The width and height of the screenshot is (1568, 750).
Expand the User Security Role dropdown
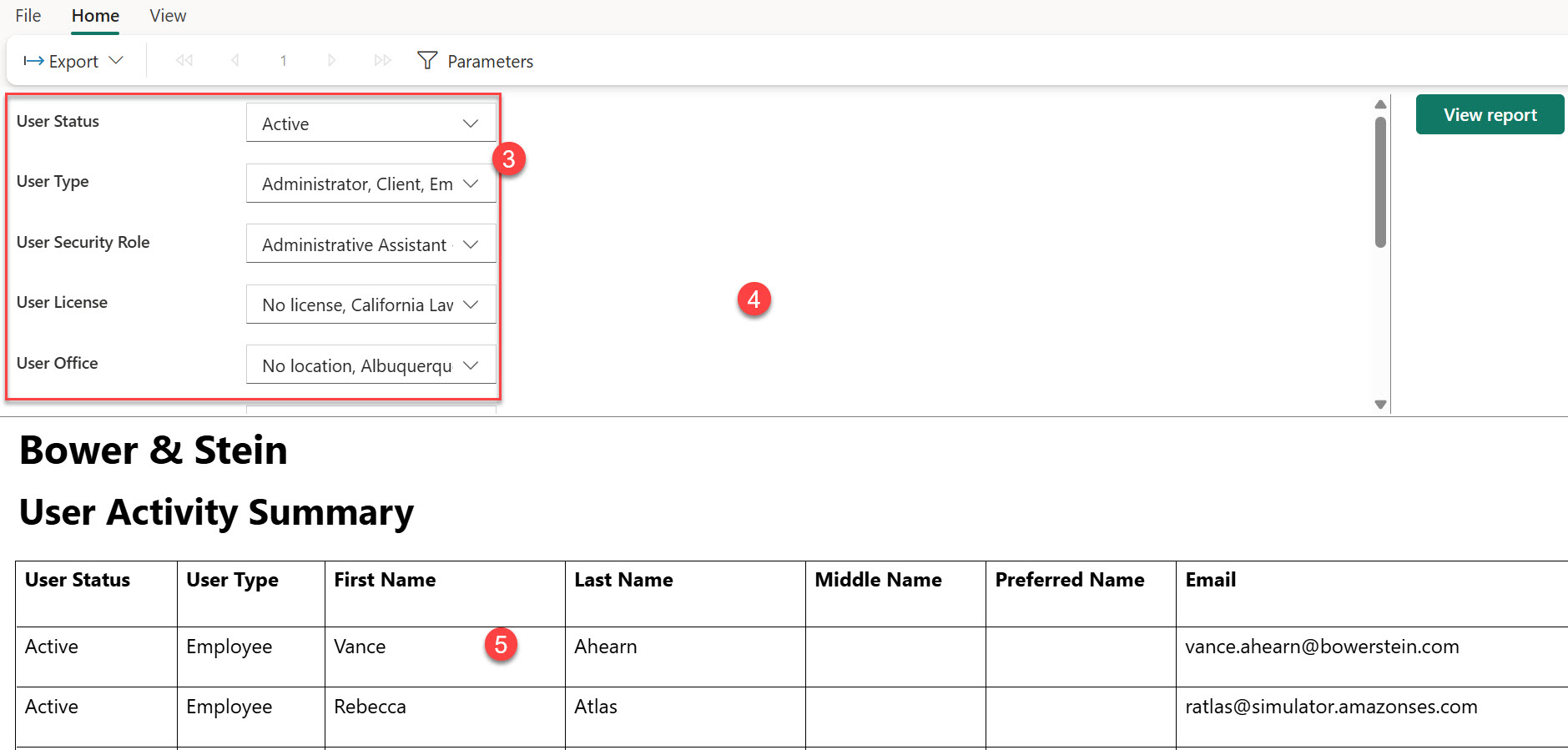pos(371,244)
